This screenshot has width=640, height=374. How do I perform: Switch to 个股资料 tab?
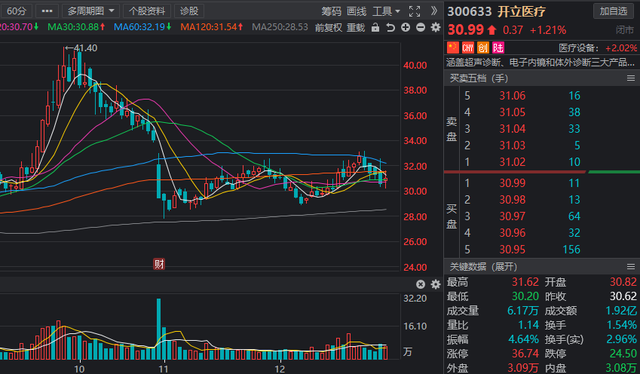(x=147, y=11)
